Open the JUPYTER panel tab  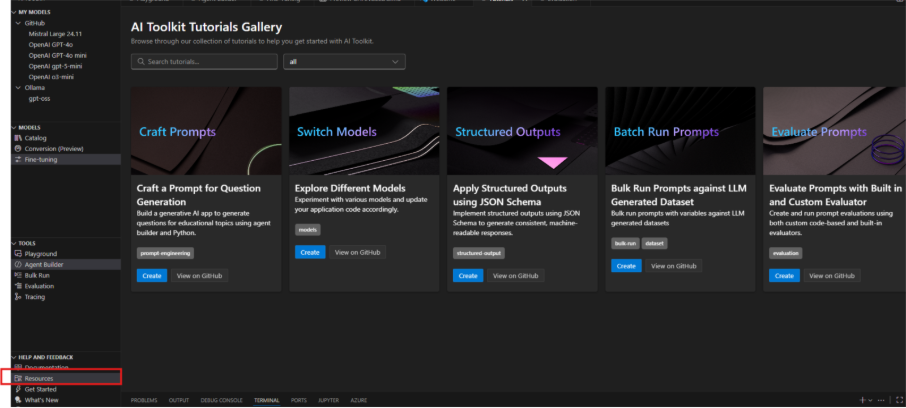[x=328, y=400]
